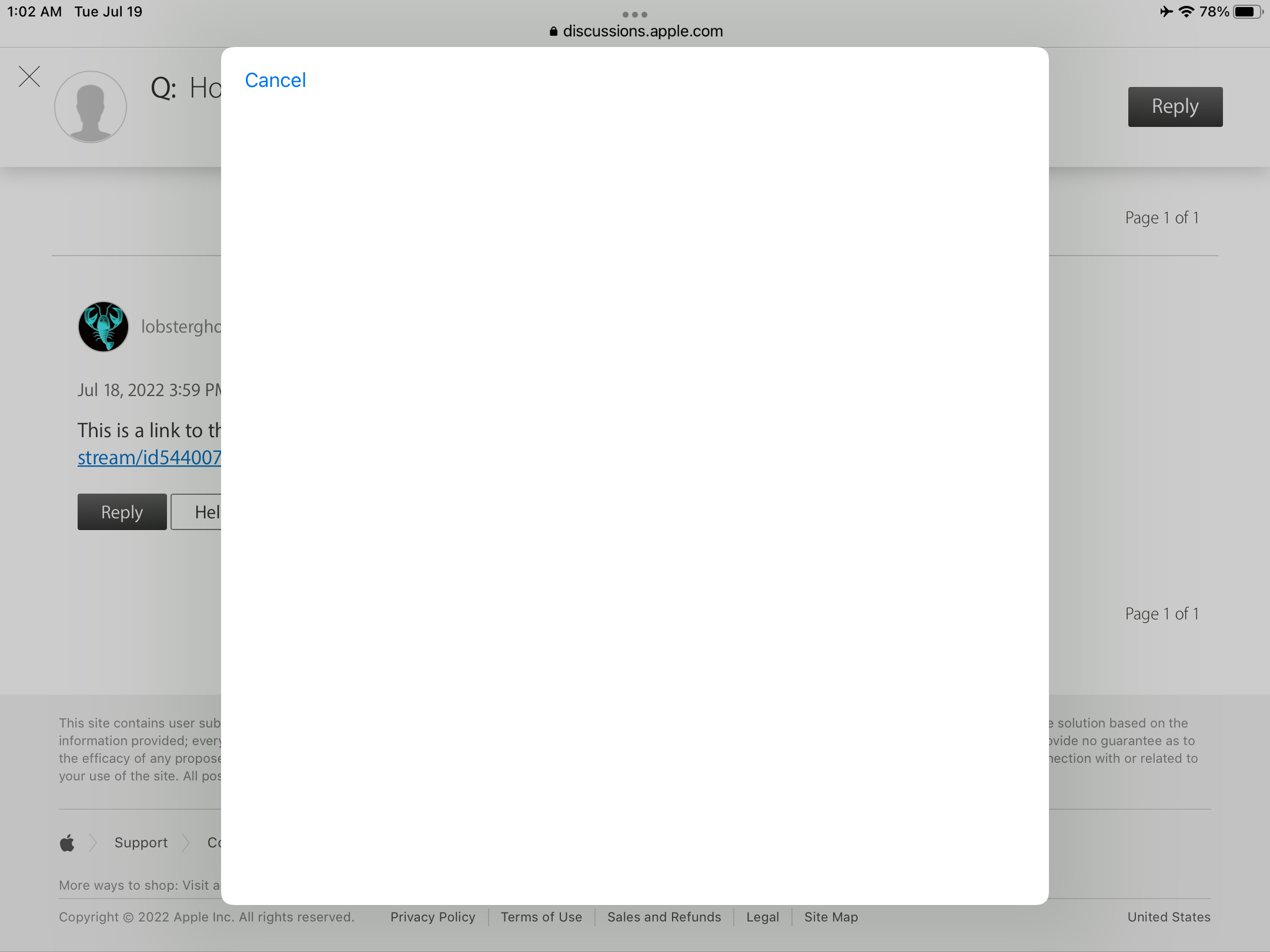
Task: Open the Support breadcrumb link
Action: [x=141, y=843]
